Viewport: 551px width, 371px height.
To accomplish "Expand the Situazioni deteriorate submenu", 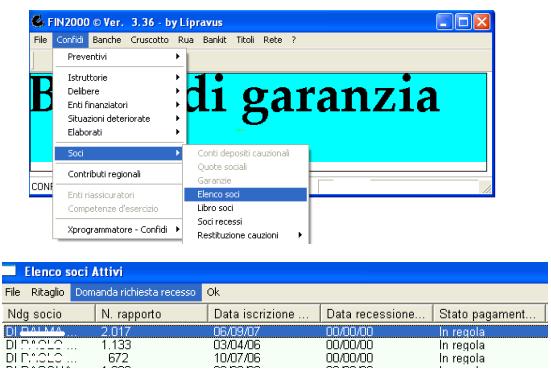I will coord(118,118).
